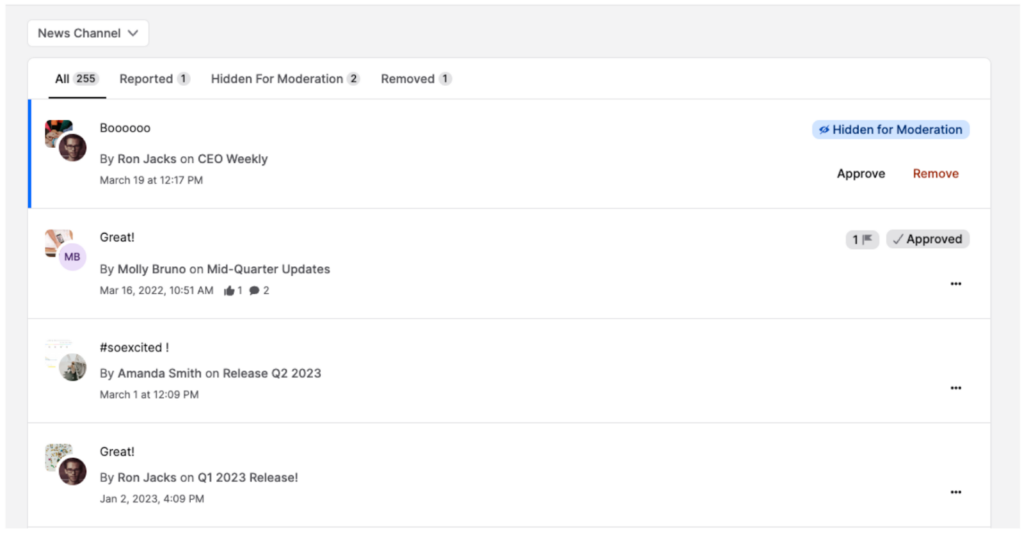
Task: Open more options for the Q1 2023 Release comment
Action: [x=955, y=492]
